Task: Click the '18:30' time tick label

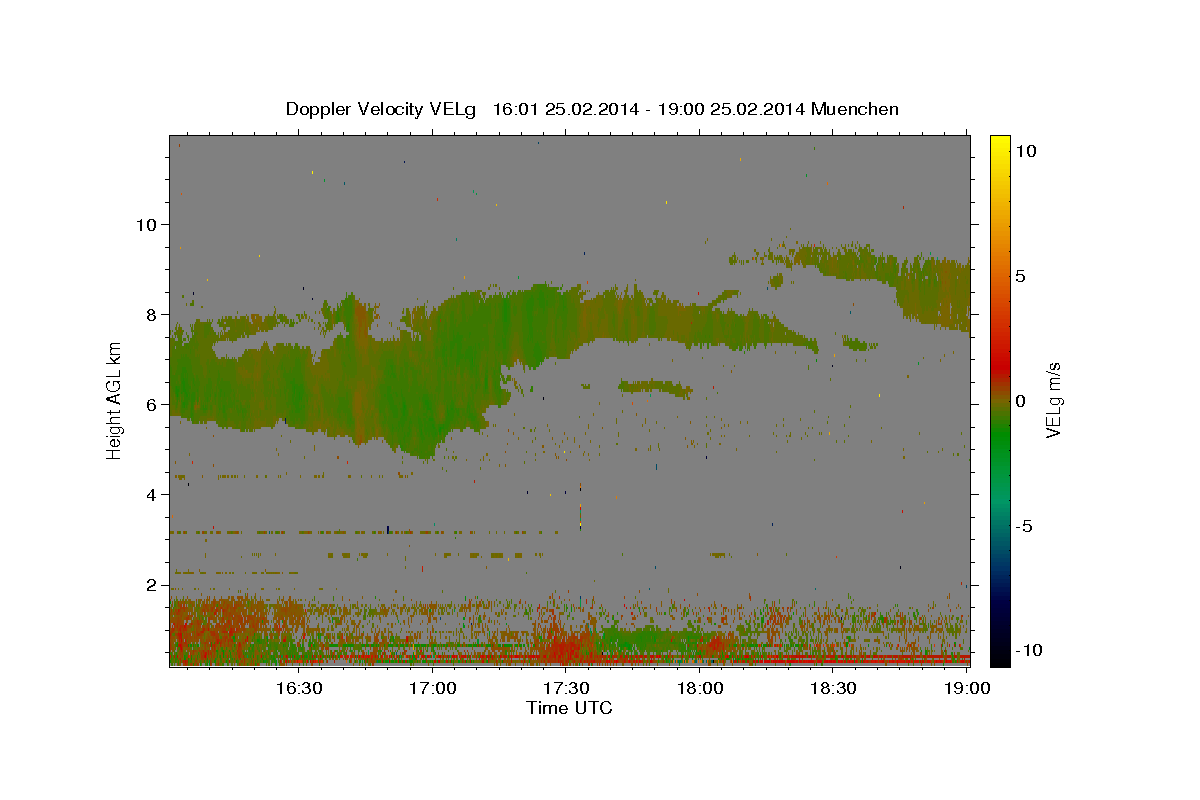Action: 833,688
